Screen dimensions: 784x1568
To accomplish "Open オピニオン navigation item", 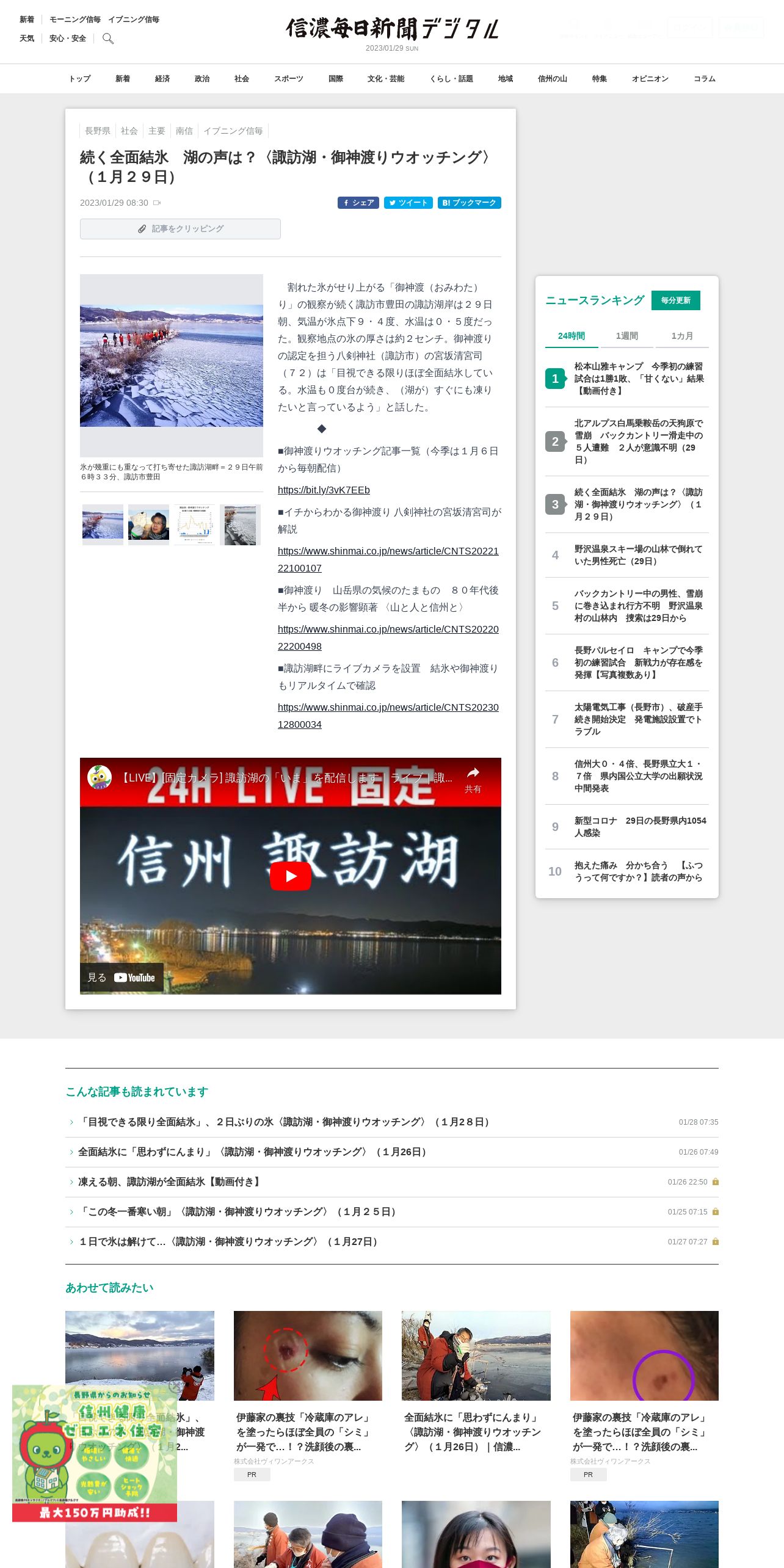I will [650, 79].
